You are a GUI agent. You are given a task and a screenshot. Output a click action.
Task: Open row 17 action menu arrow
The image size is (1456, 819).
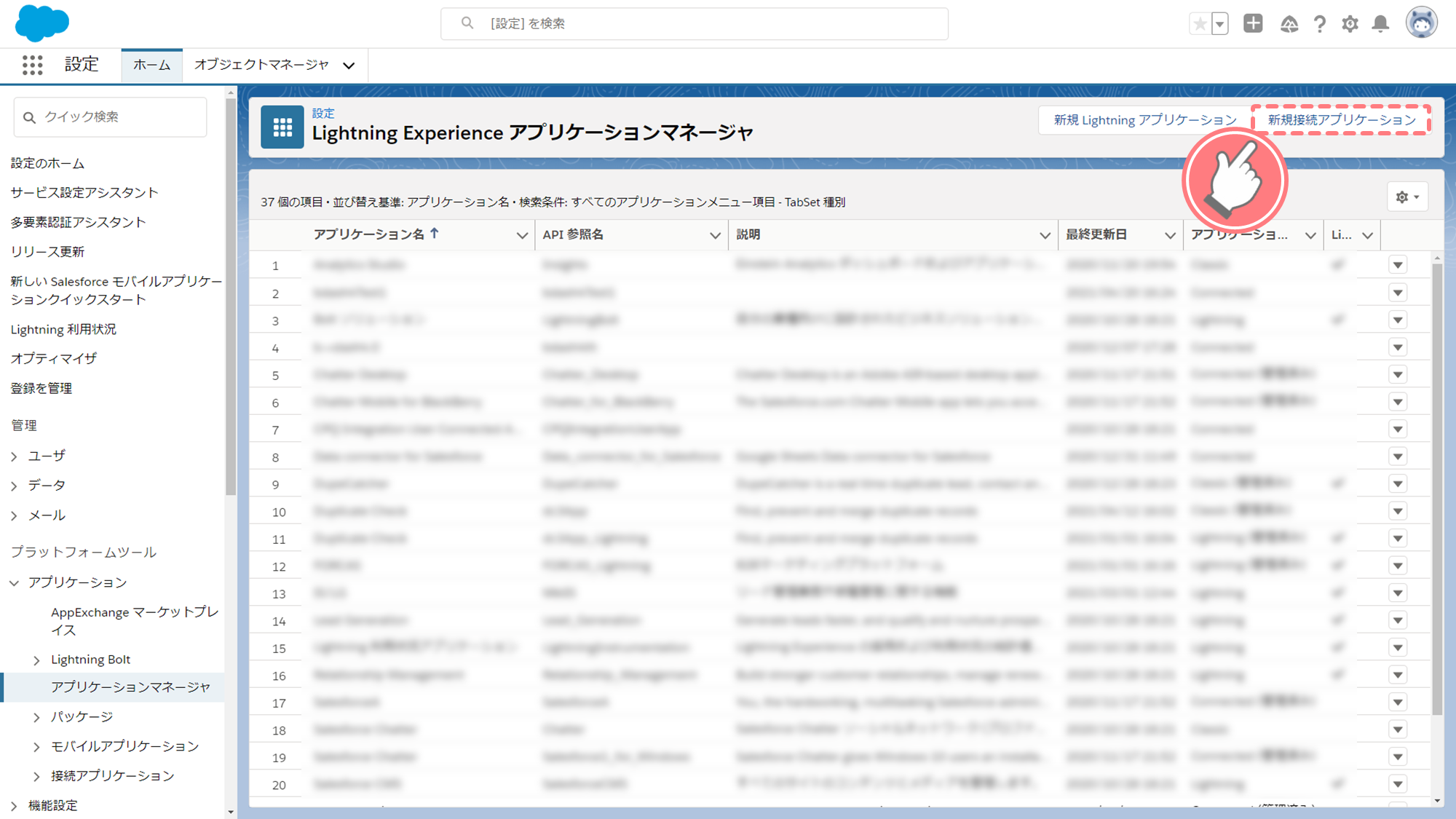tap(1397, 702)
